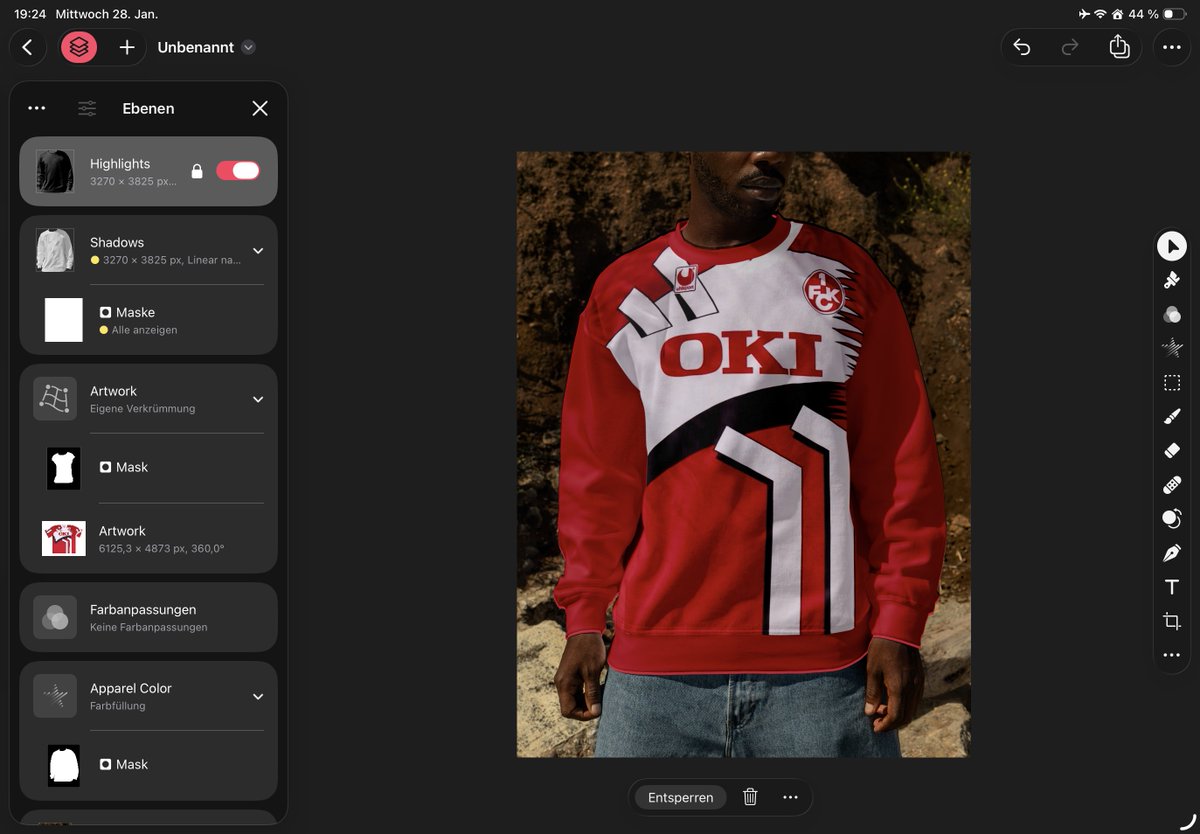Toggle the Highlights layer visibility switch
1200x834 pixels.
[238, 171]
